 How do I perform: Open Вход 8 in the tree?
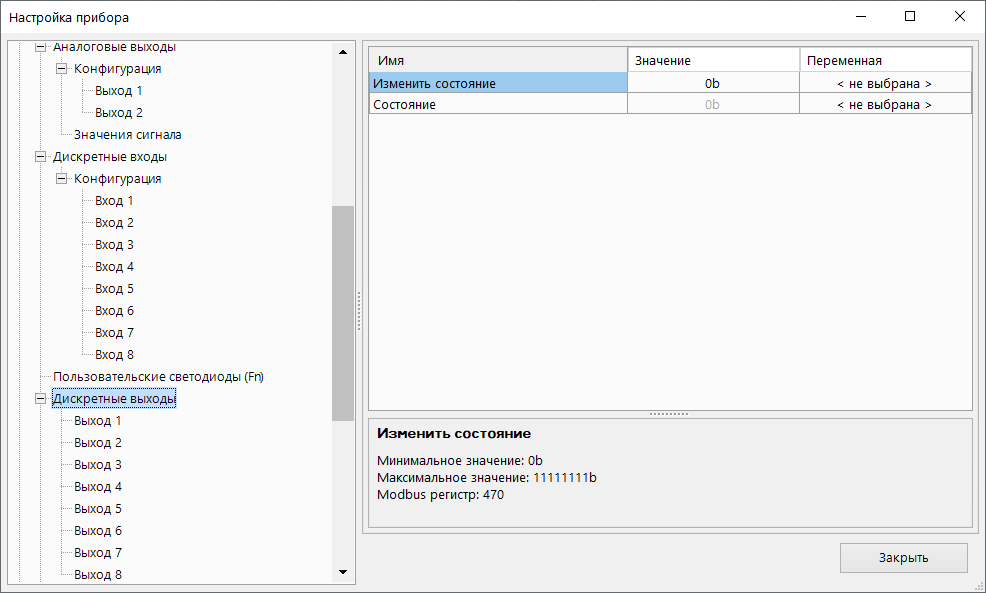(114, 355)
